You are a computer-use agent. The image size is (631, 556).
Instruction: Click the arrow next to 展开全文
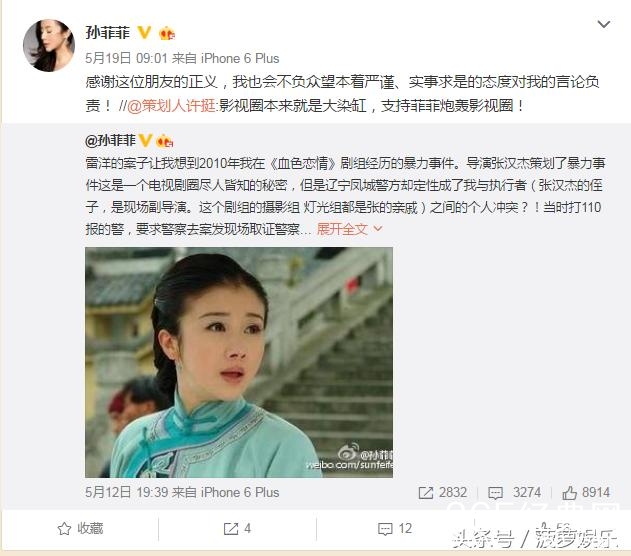377,229
